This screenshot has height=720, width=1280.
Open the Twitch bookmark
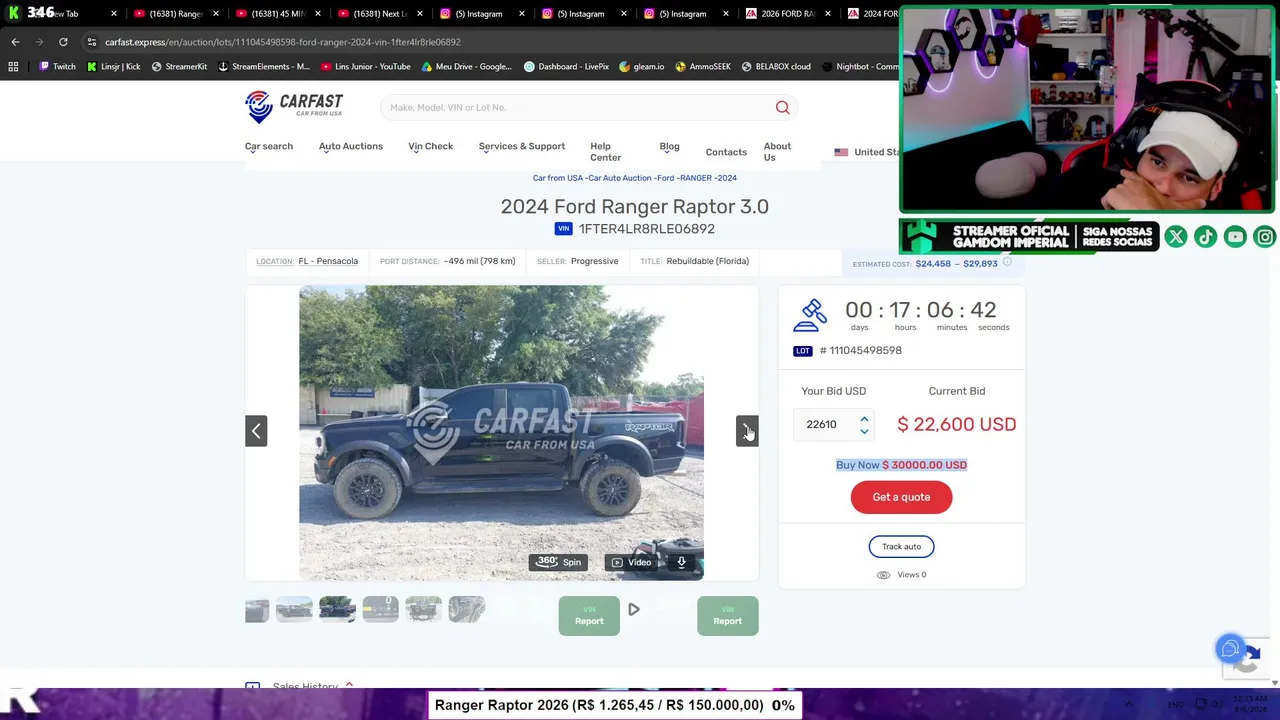click(x=57, y=67)
